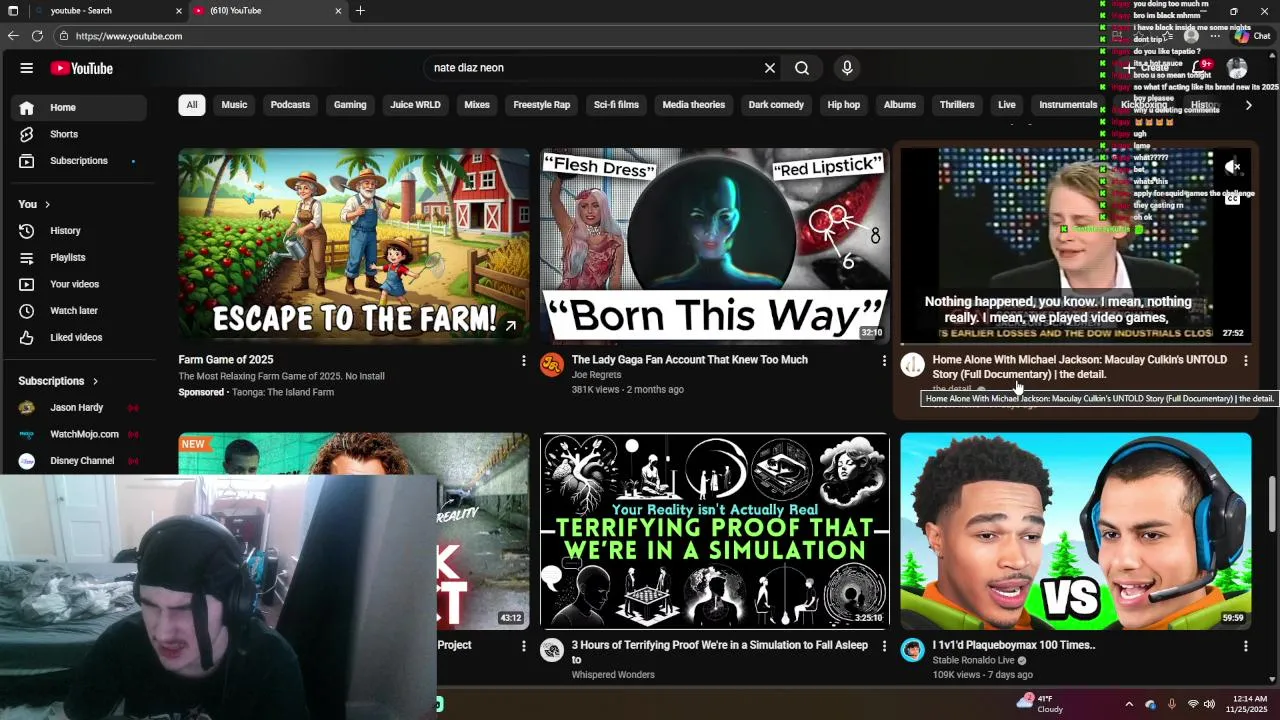Open options menu for Lady Gaga Fan Account video
This screenshot has height=720, width=1280.
click(883, 360)
